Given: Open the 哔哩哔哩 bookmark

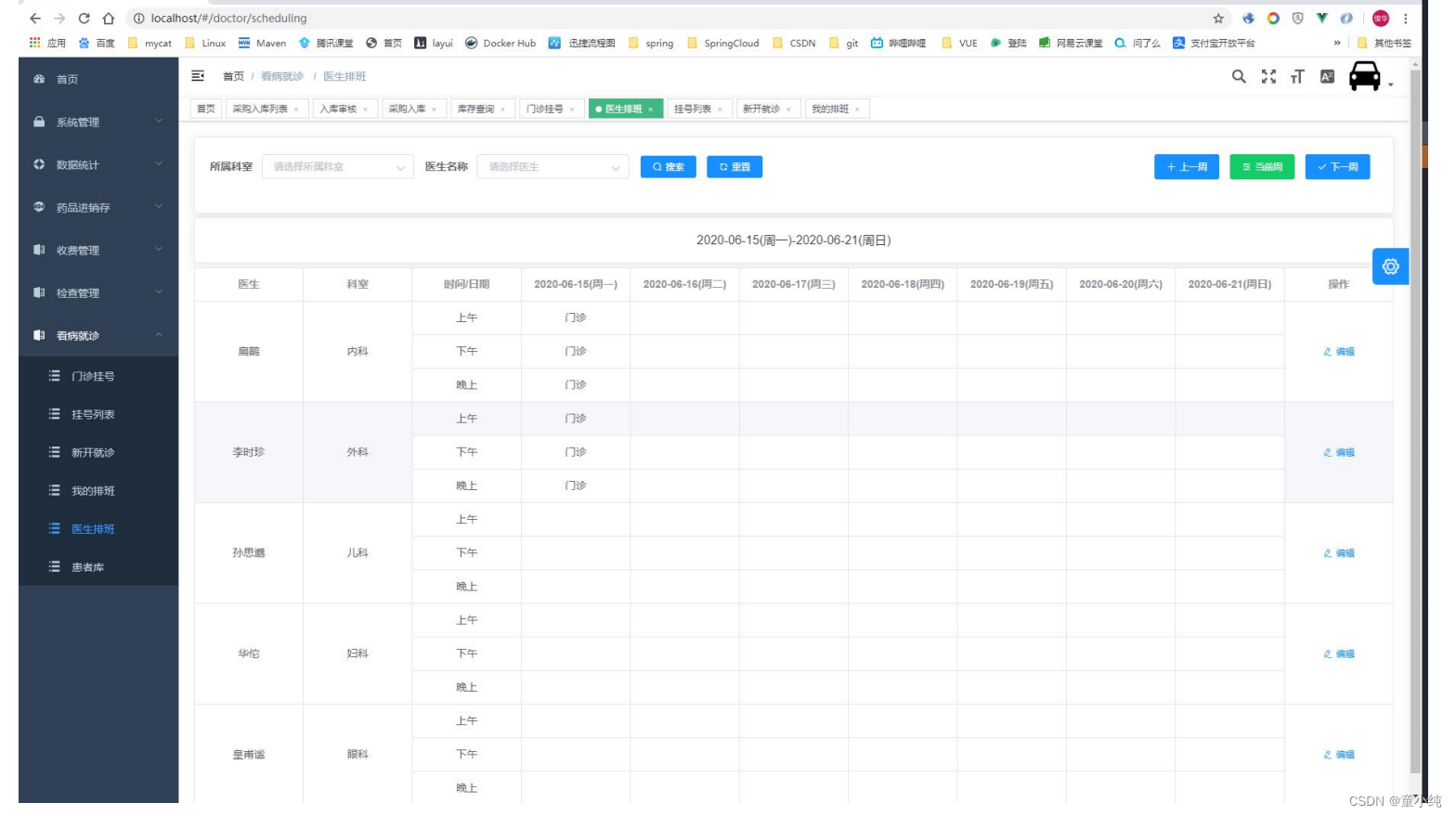Looking at the screenshot, I should (898, 43).
